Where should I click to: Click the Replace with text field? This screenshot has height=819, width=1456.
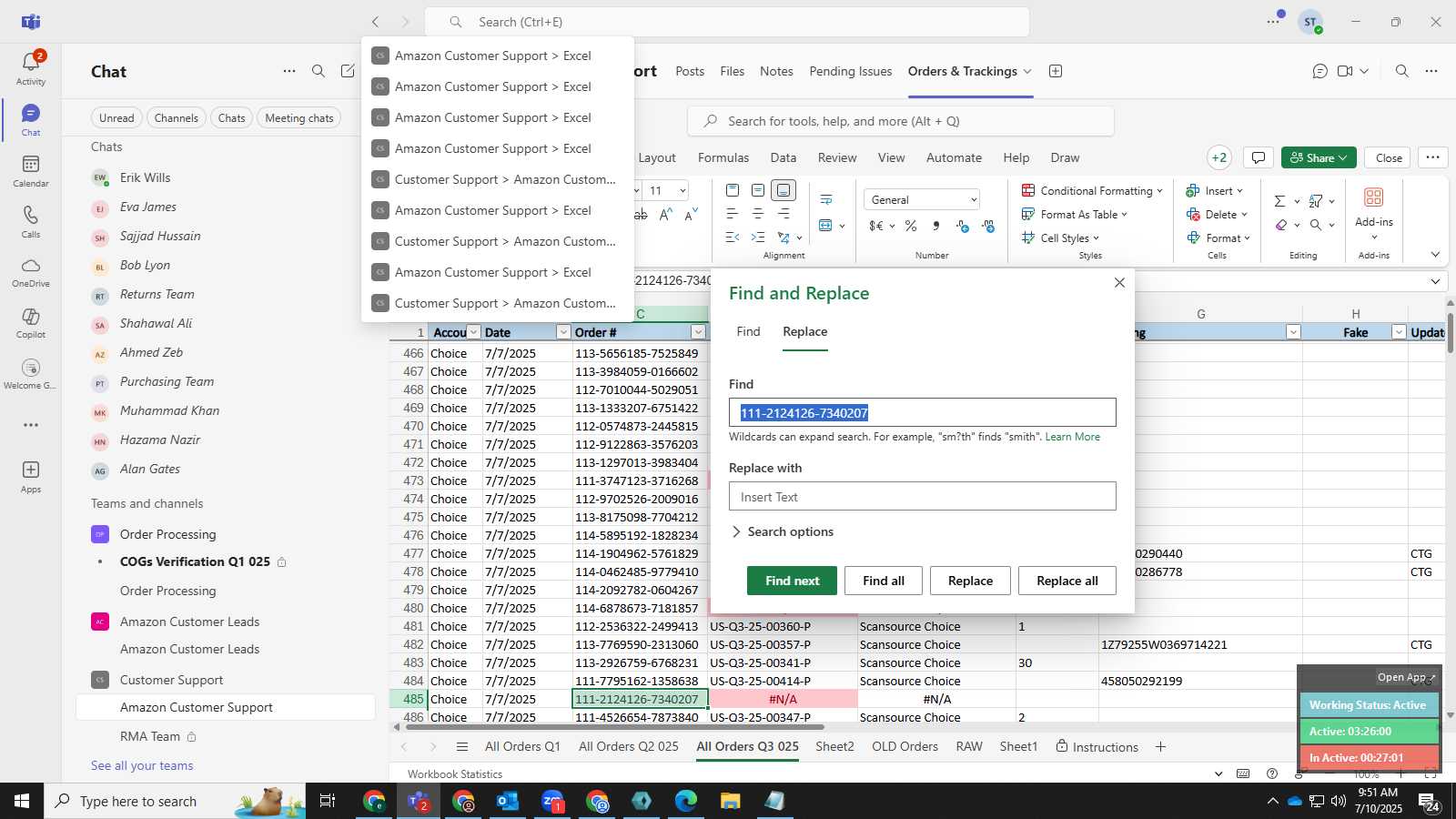(x=922, y=496)
